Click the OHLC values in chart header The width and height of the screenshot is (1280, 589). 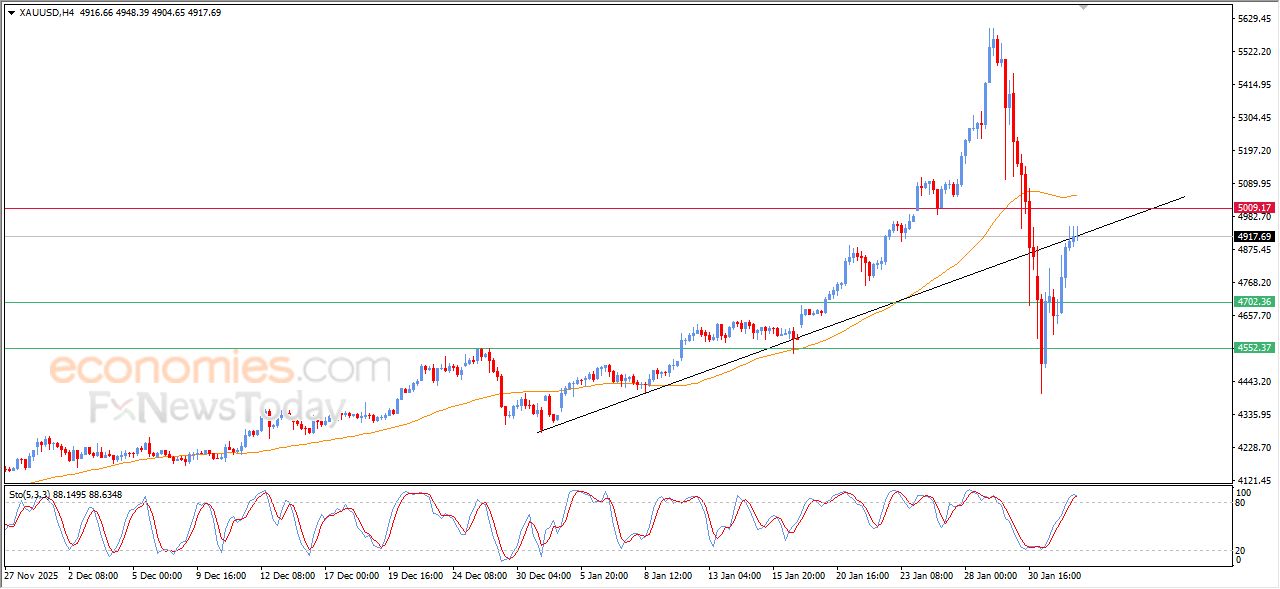(150, 13)
